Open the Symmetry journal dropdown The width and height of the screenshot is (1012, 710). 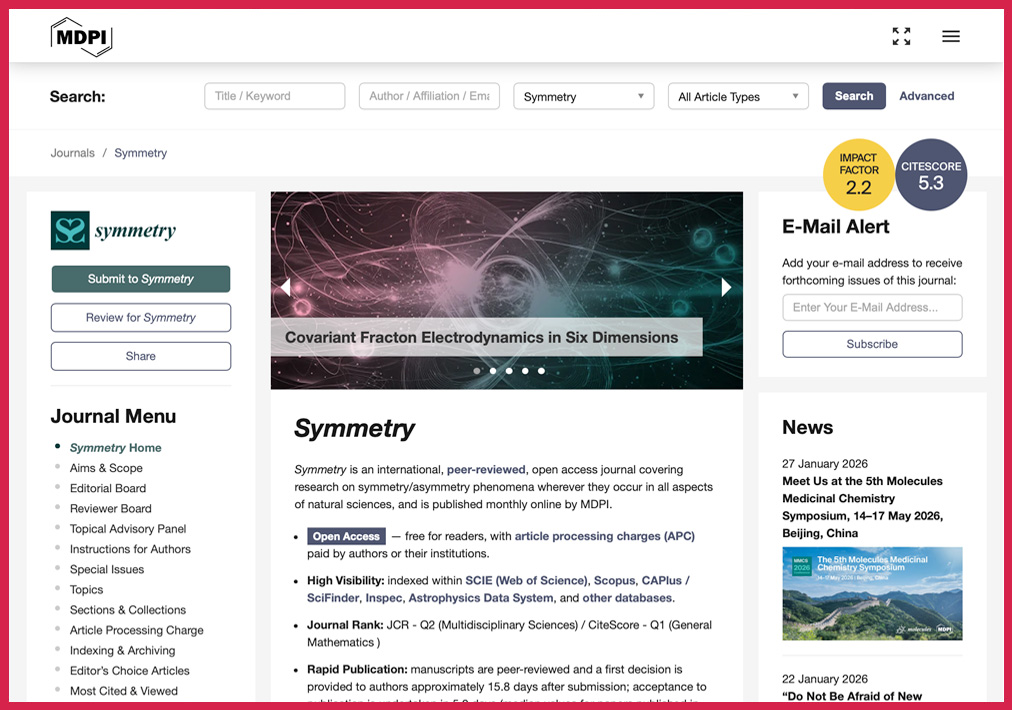click(583, 96)
